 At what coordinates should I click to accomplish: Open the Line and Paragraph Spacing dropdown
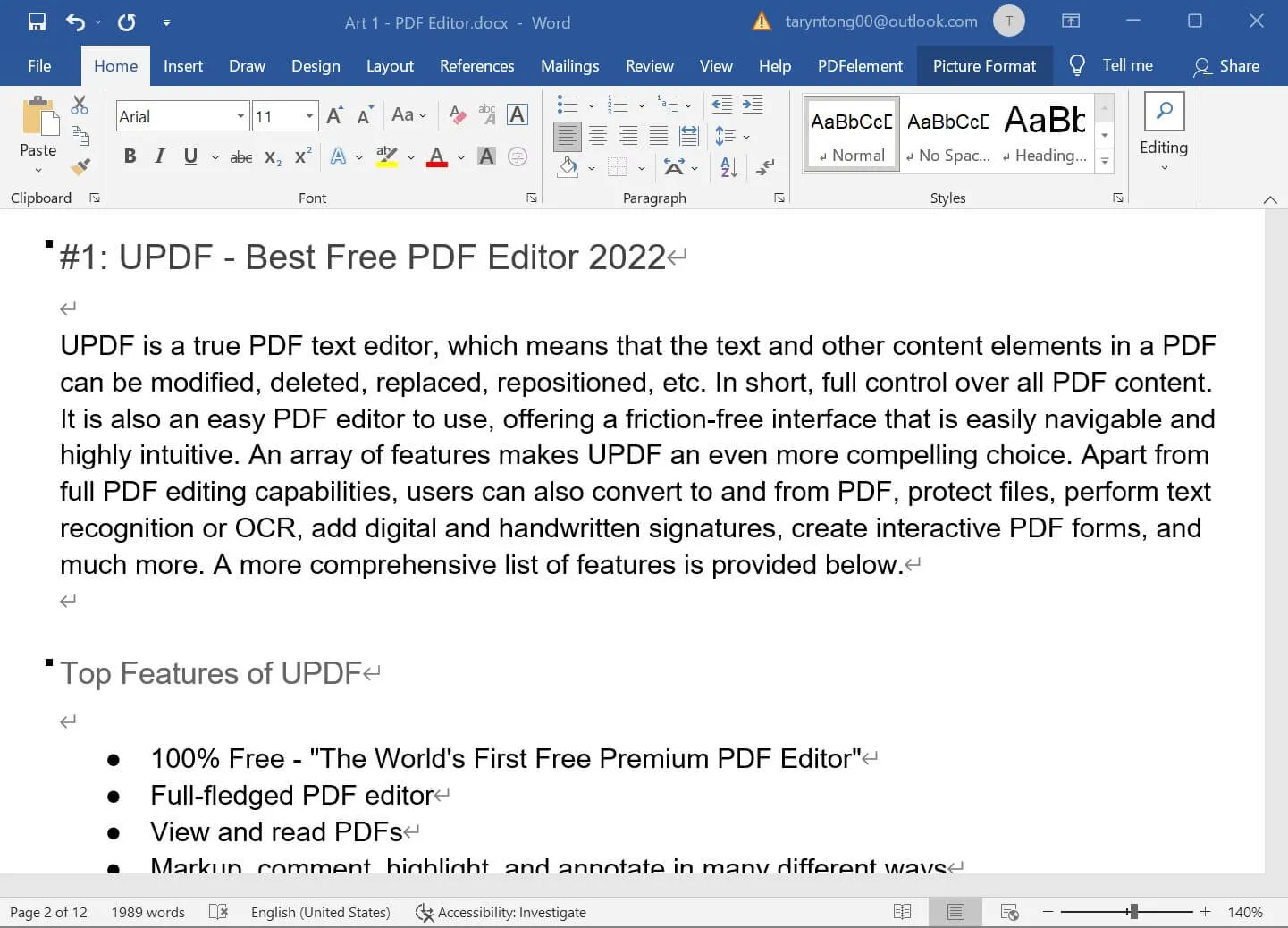(x=732, y=136)
